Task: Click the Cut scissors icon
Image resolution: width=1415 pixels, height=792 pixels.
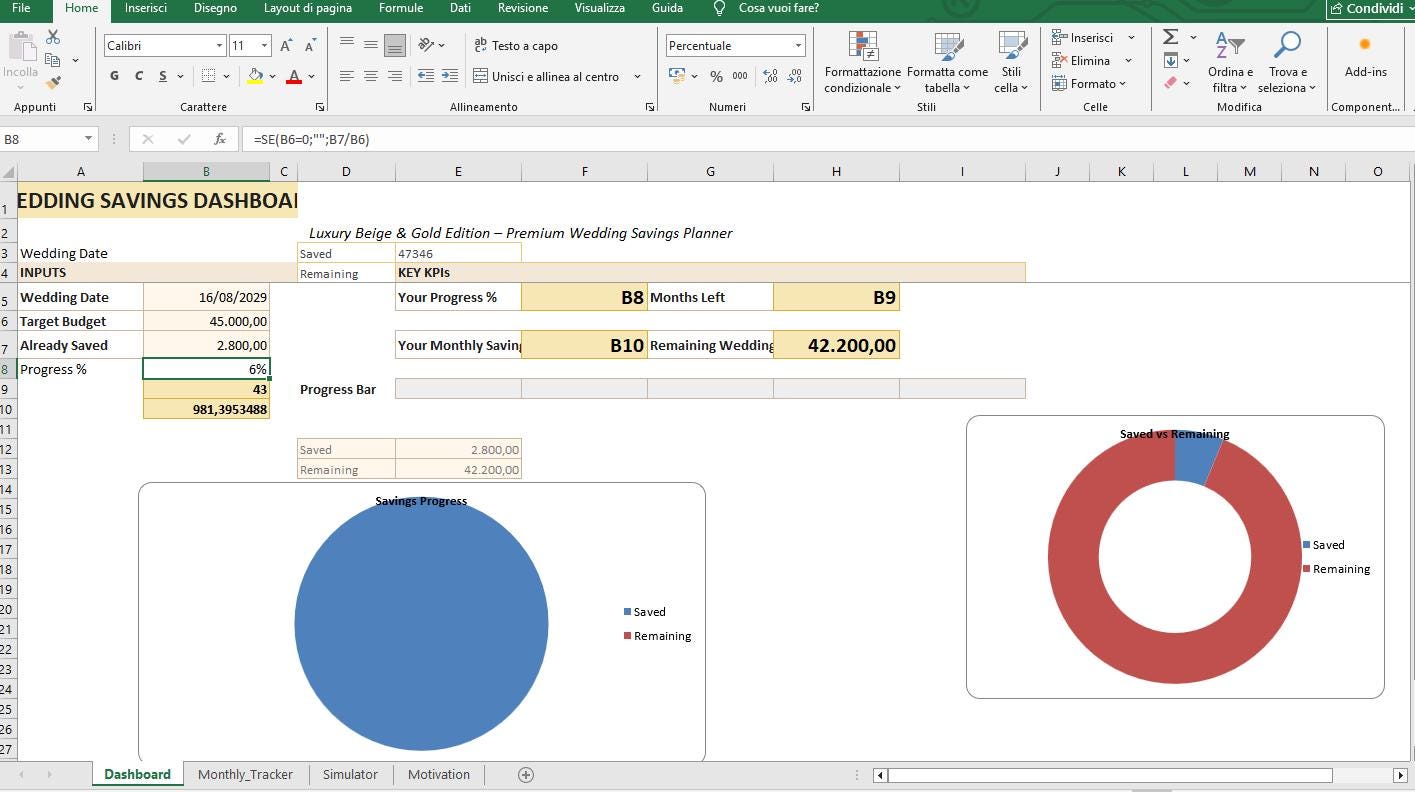Action: 53,37
